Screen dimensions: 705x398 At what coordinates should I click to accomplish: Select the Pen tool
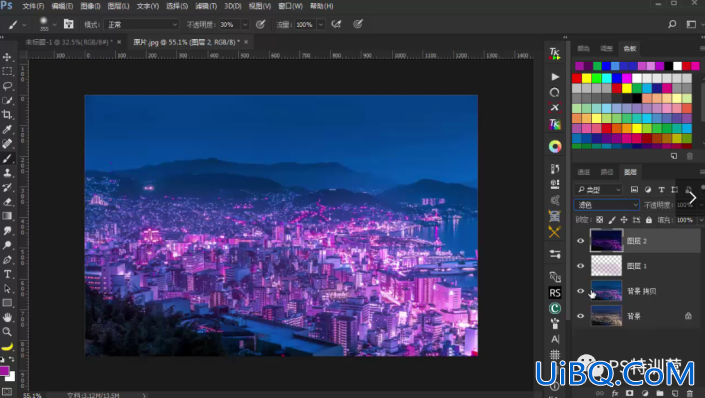click(x=7, y=259)
